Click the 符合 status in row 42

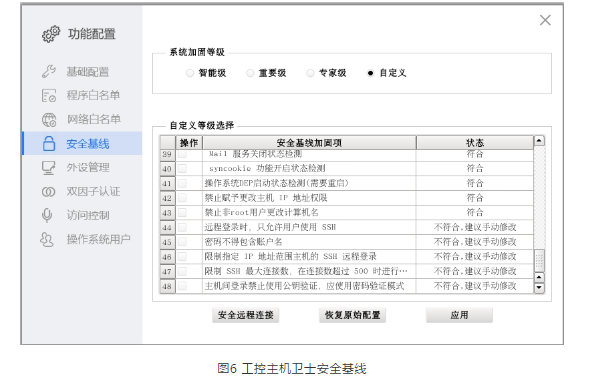[475, 198]
